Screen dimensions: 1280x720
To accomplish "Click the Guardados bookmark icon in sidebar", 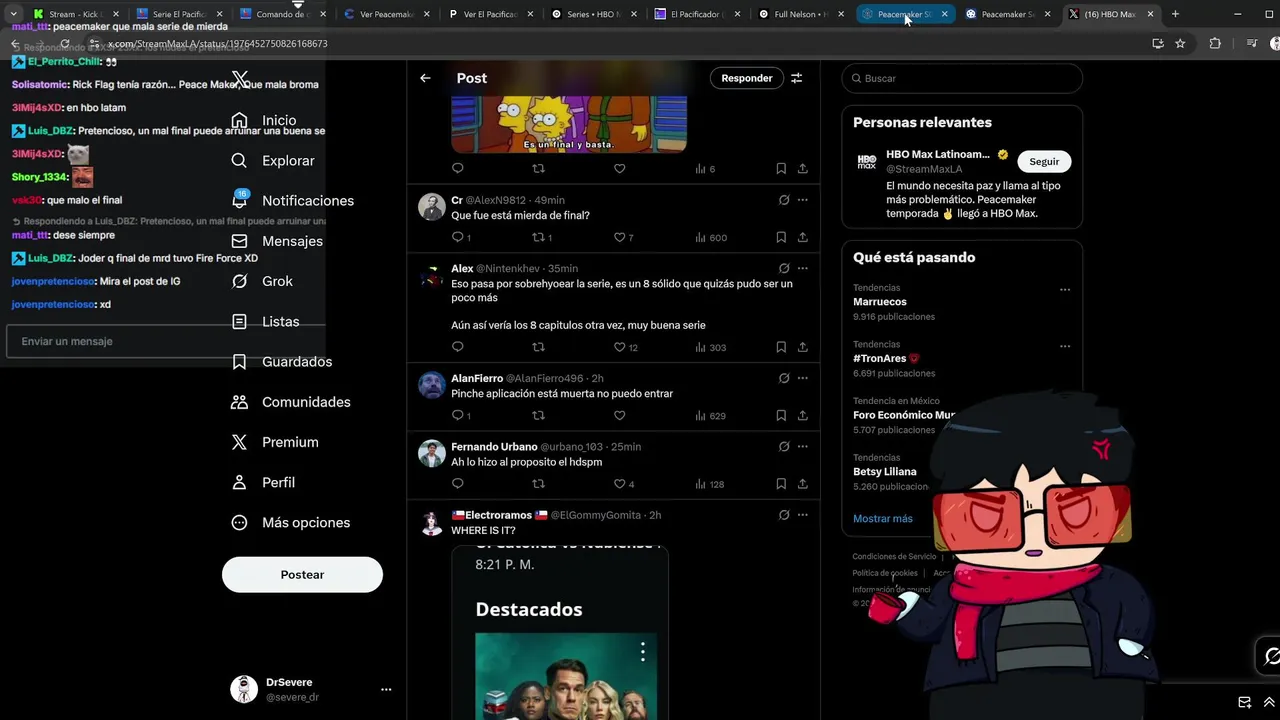I will [239, 361].
